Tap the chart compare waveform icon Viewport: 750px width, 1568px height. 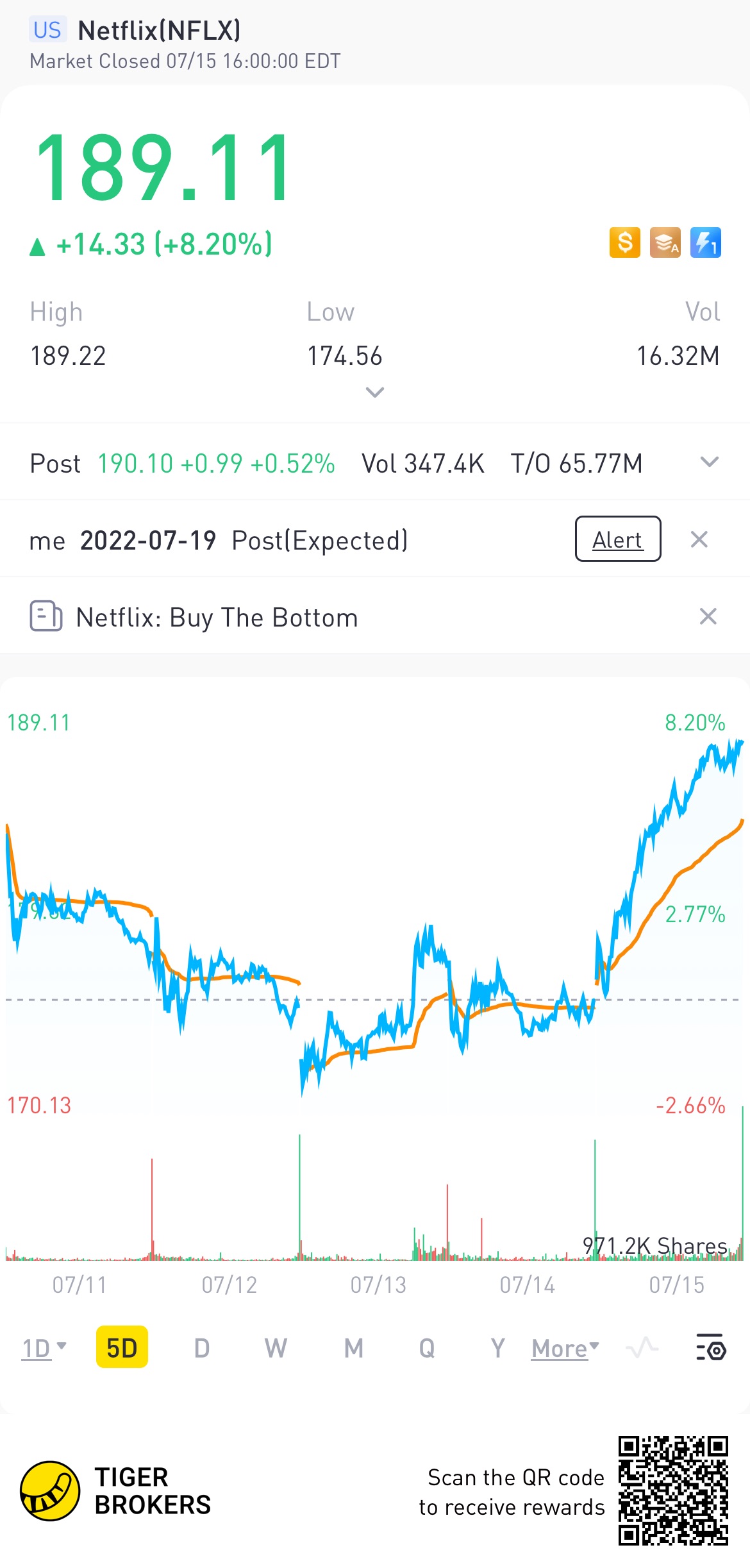point(642,1347)
